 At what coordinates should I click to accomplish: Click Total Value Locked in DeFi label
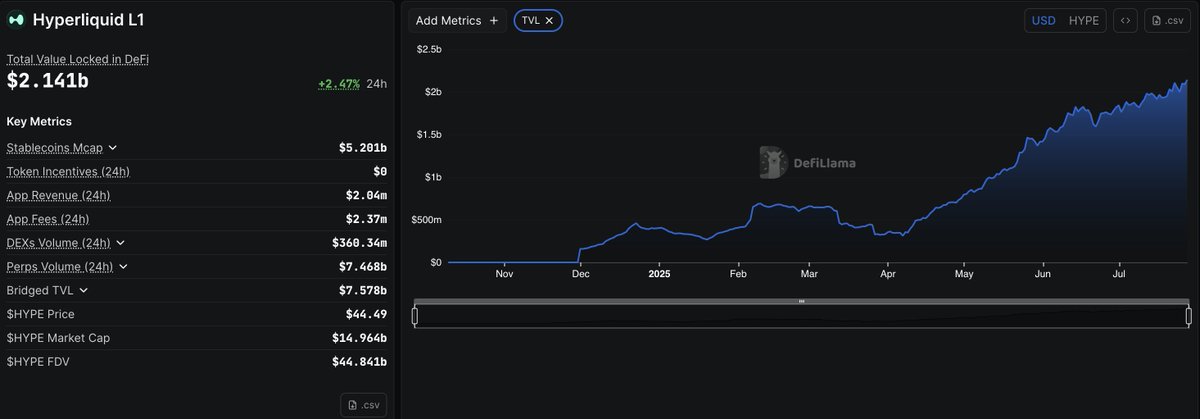pyautogui.click(x=78, y=59)
